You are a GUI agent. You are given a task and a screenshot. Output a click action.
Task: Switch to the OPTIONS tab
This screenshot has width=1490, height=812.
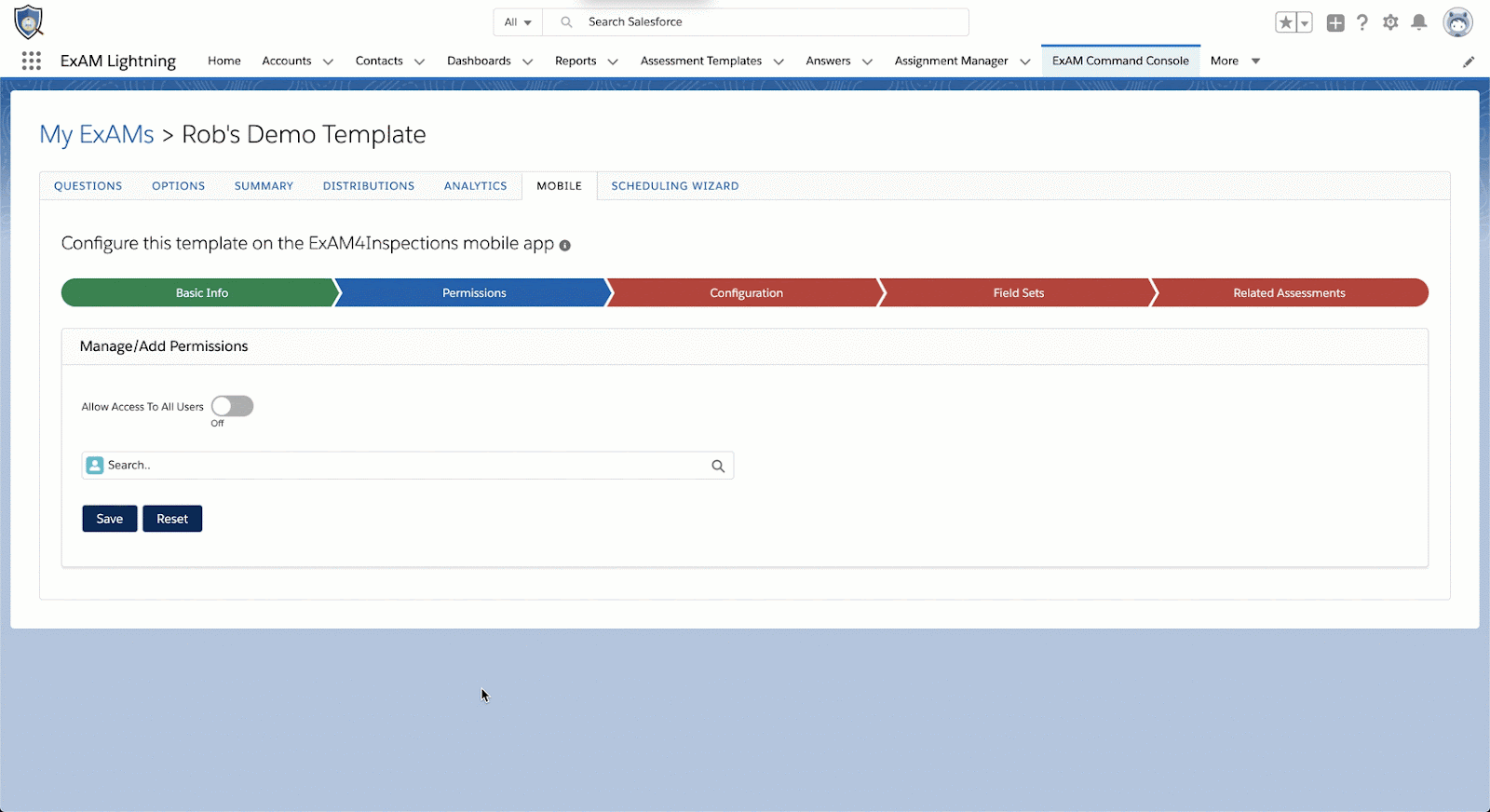[178, 186]
